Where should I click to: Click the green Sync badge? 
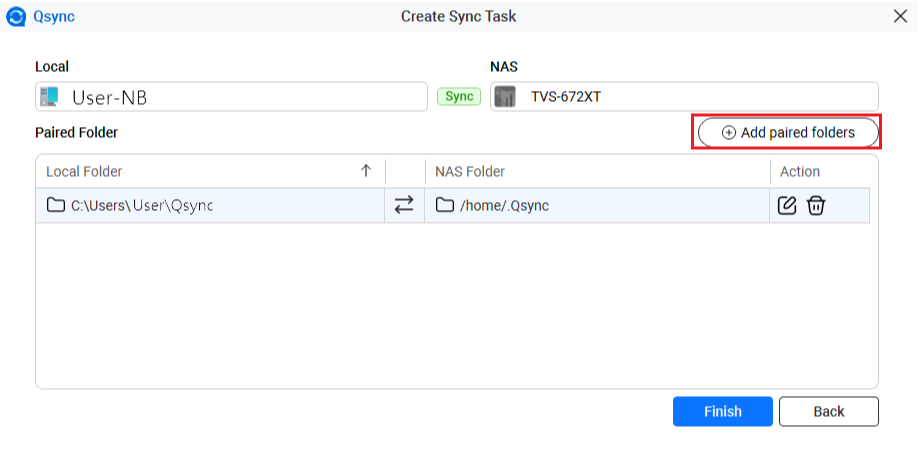(459, 96)
